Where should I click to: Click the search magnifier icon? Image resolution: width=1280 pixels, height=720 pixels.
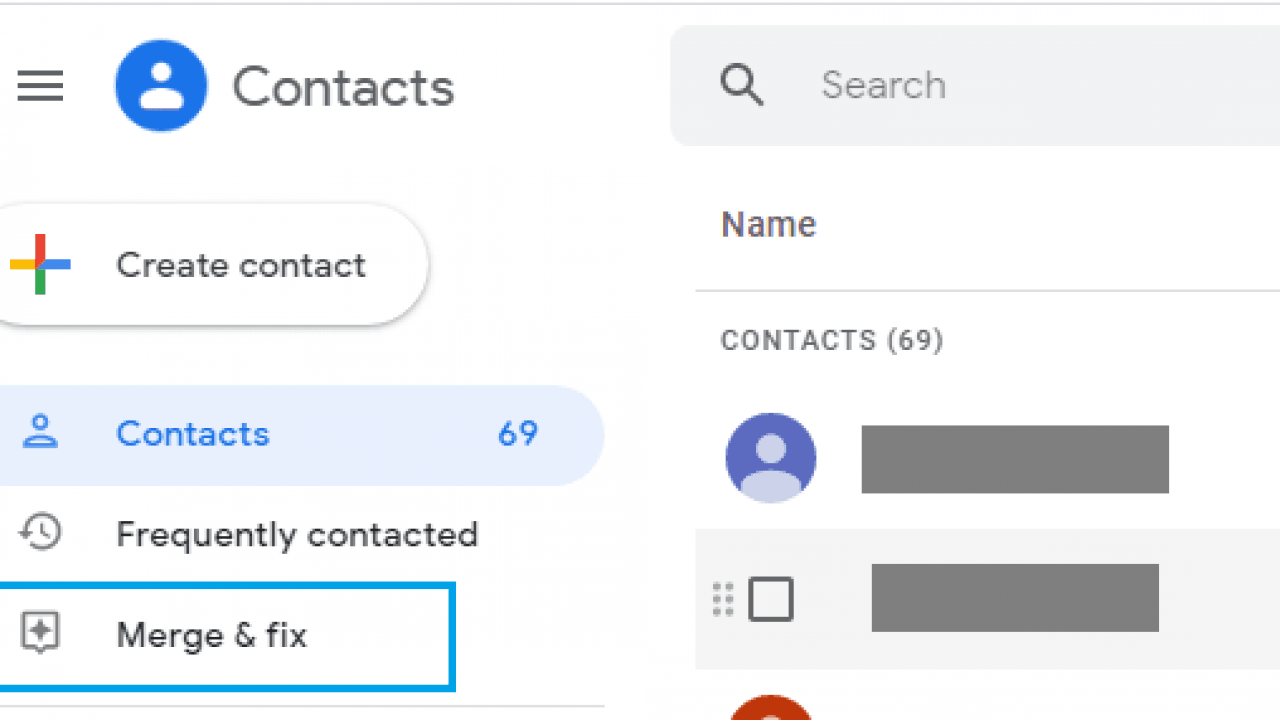[x=742, y=86]
